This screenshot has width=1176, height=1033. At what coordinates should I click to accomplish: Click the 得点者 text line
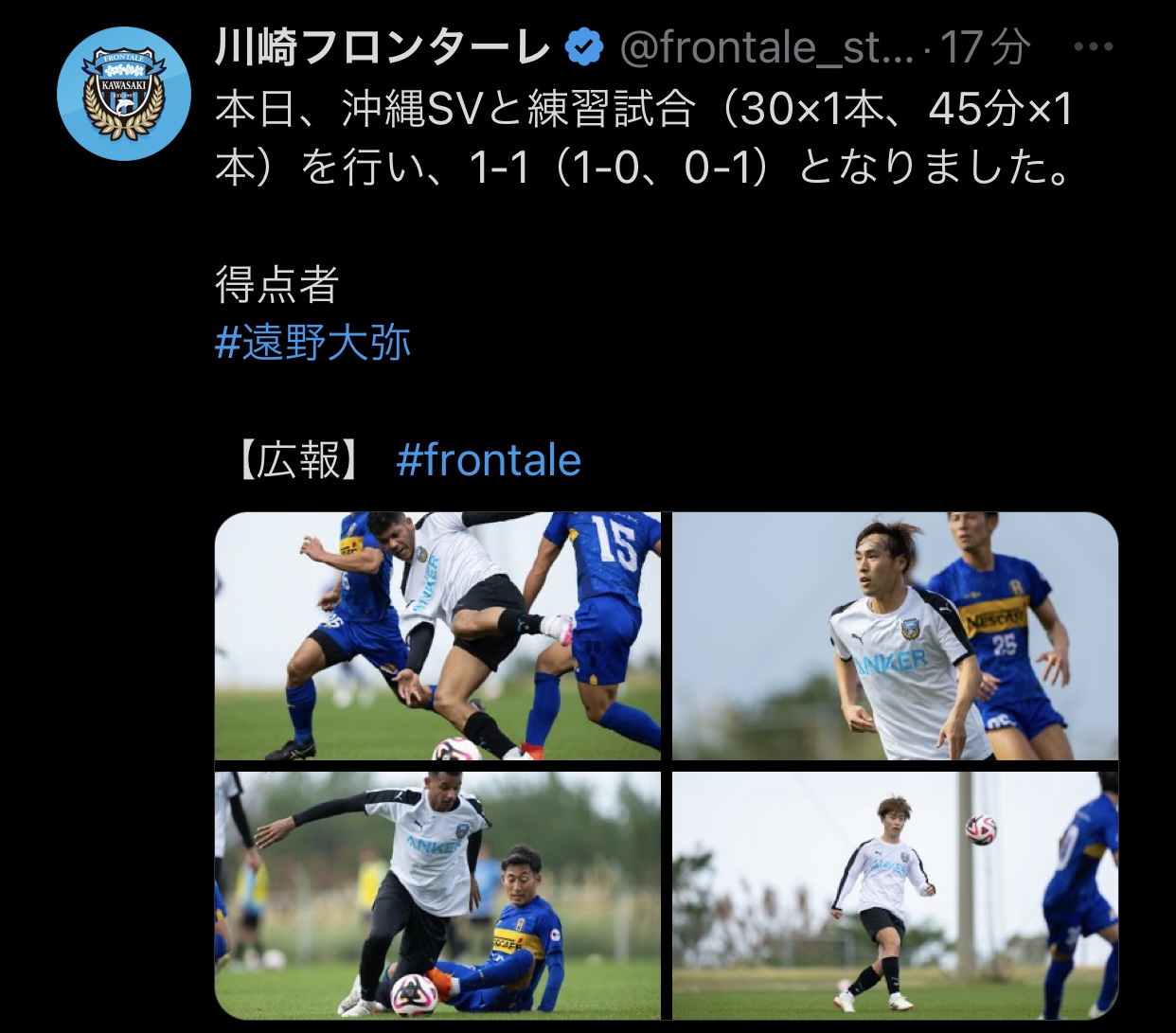(277, 285)
